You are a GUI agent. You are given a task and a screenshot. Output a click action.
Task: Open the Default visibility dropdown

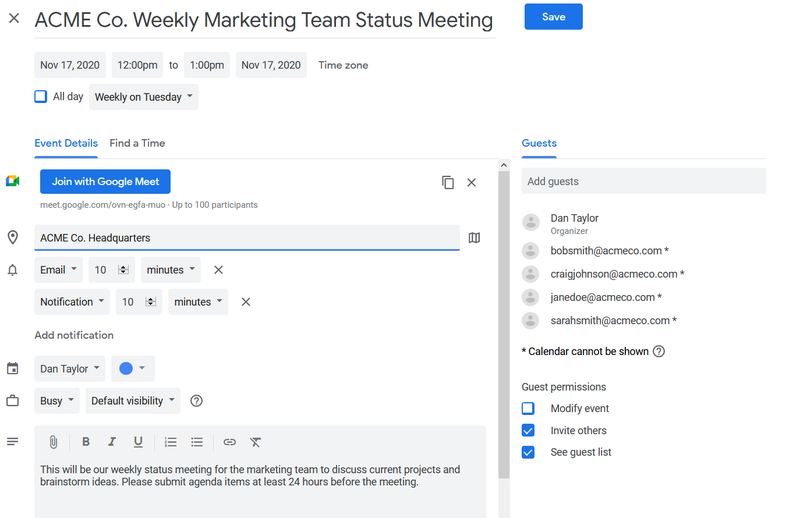[133, 401]
